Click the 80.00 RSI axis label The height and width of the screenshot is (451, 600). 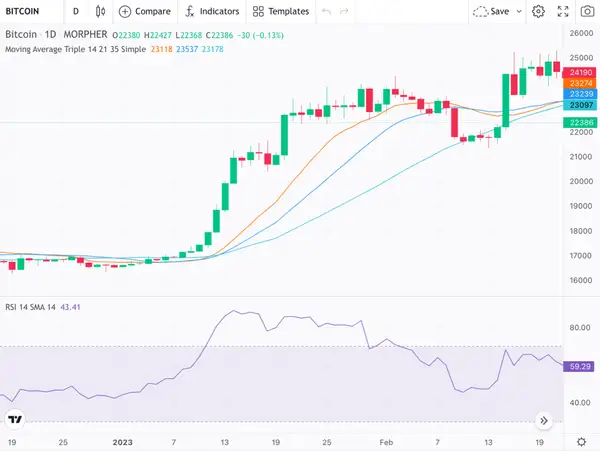coord(580,327)
